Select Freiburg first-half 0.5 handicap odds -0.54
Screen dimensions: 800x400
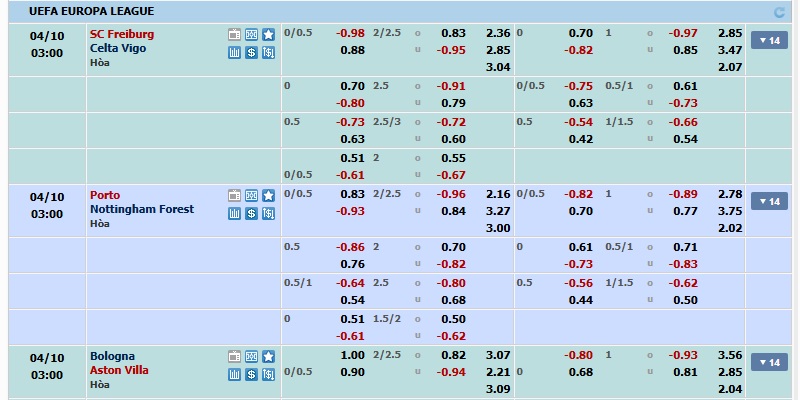579,122
